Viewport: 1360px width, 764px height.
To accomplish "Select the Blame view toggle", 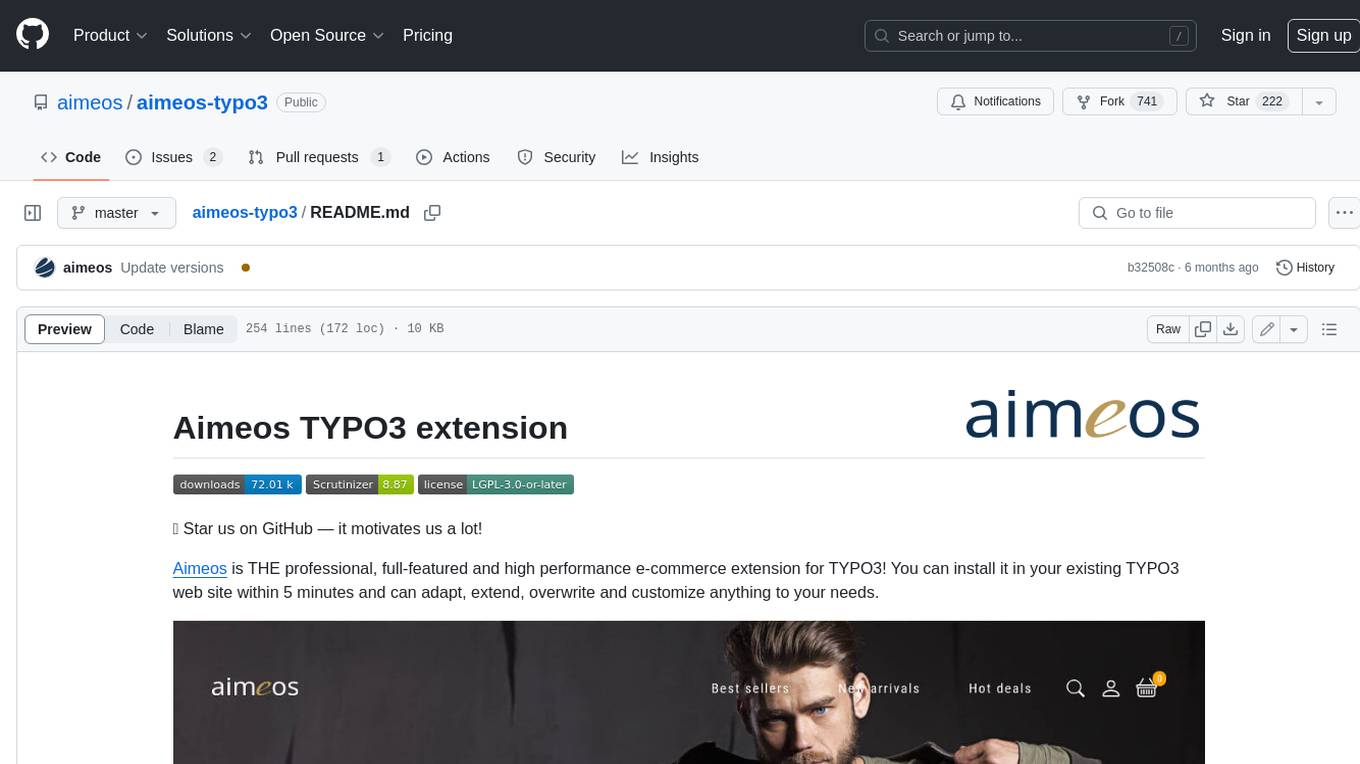I will pos(203,329).
